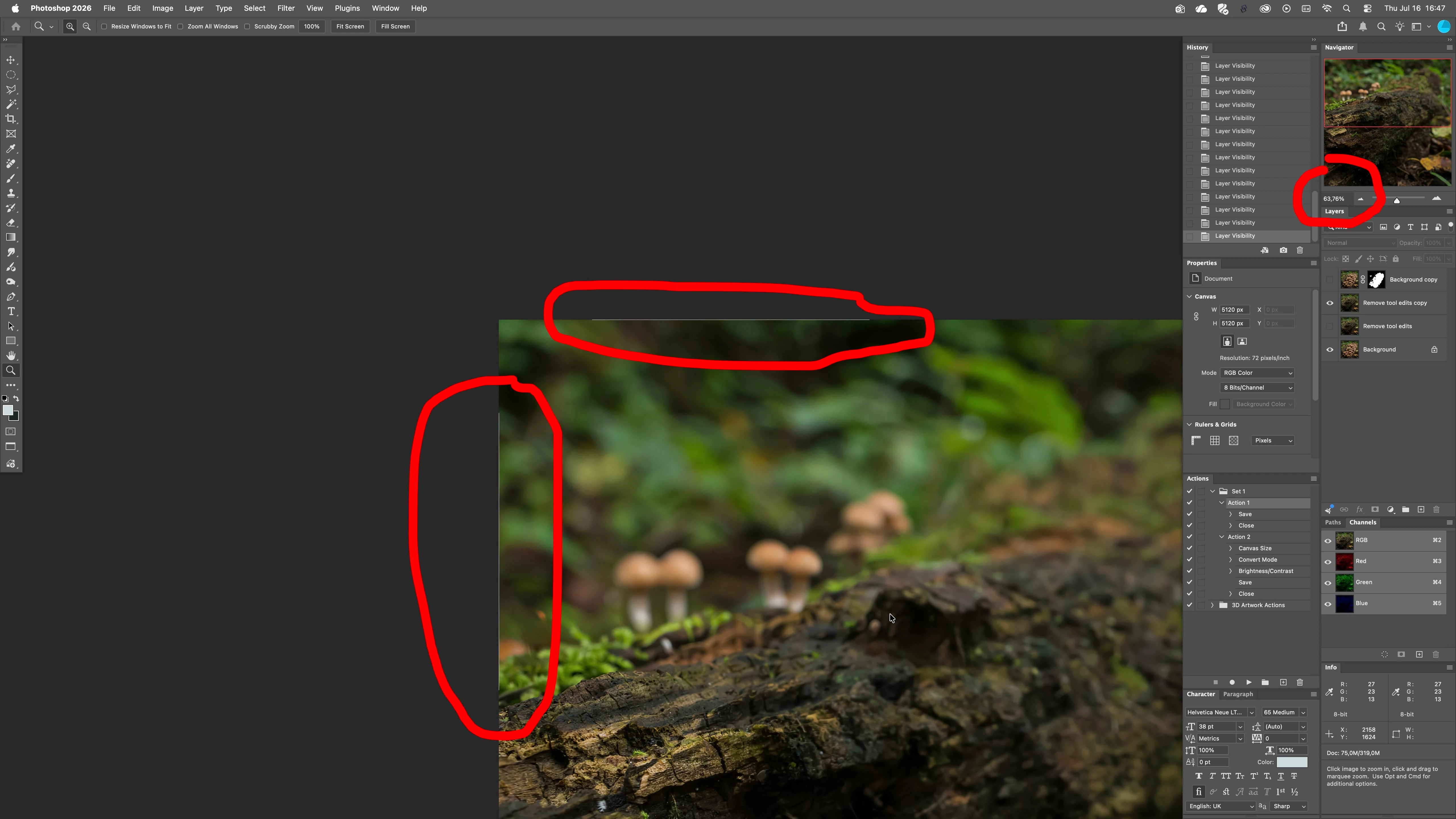The image size is (1456, 819).
Task: Open the Filter menu
Action: (x=286, y=9)
